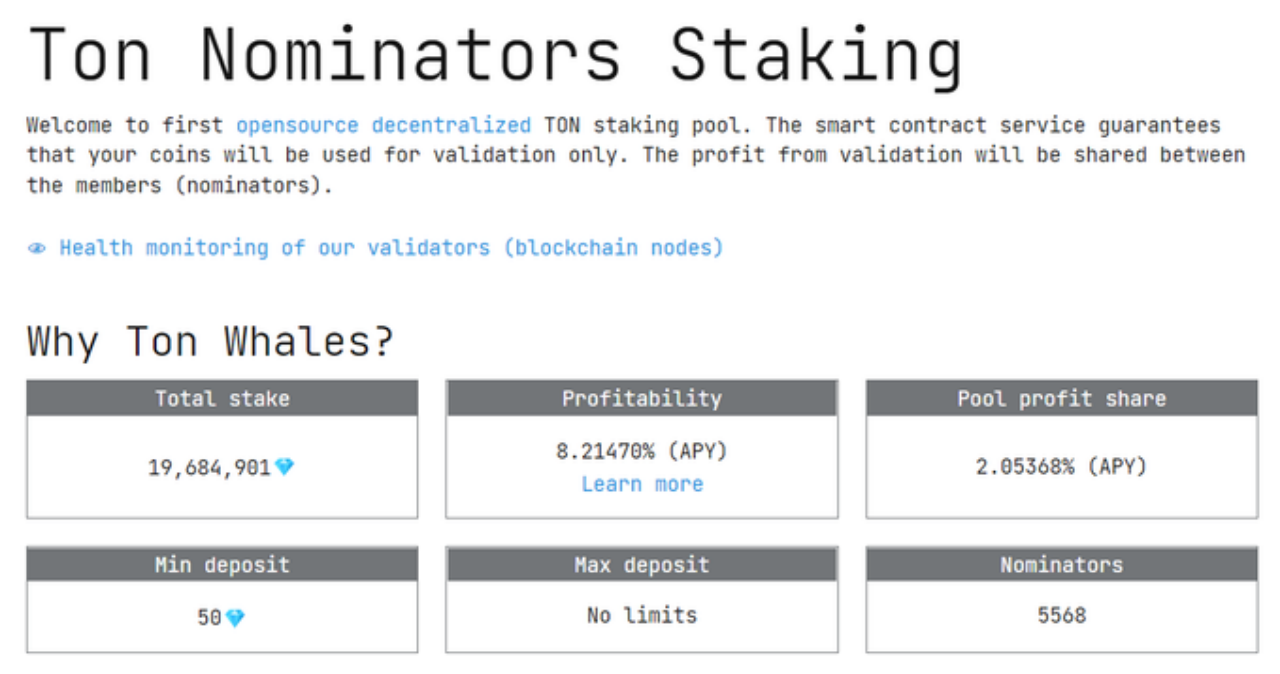Click the 5568 nominators count

tap(1062, 615)
